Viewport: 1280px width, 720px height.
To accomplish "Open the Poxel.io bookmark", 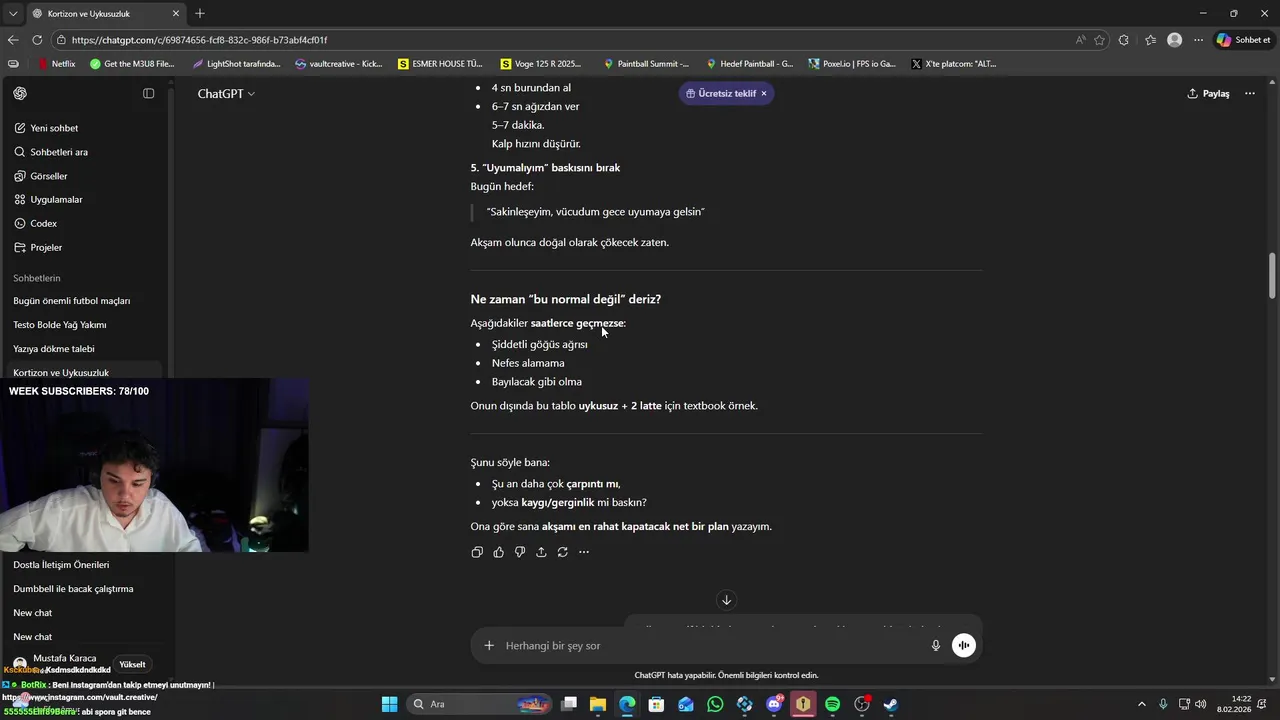I will click(852, 64).
